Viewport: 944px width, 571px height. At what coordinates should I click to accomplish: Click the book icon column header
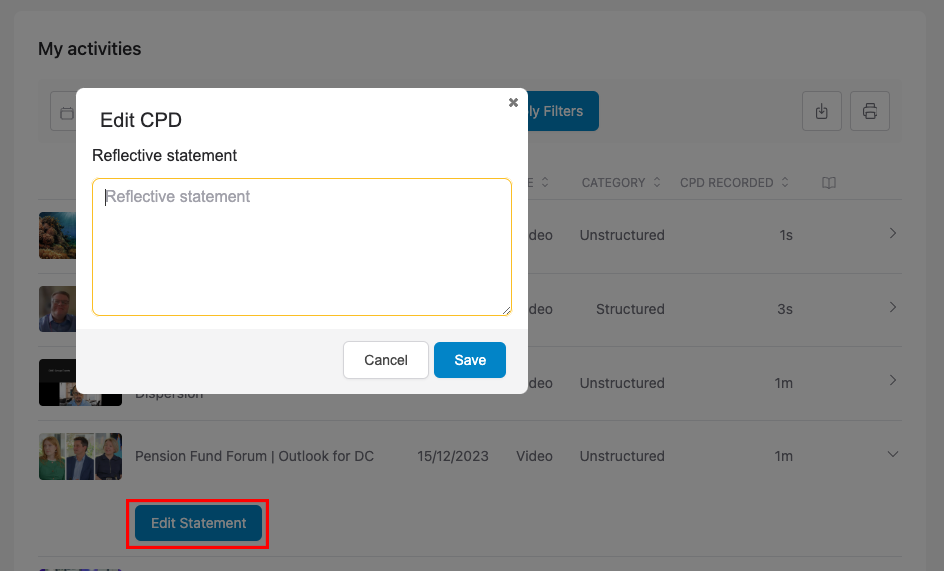tap(829, 183)
